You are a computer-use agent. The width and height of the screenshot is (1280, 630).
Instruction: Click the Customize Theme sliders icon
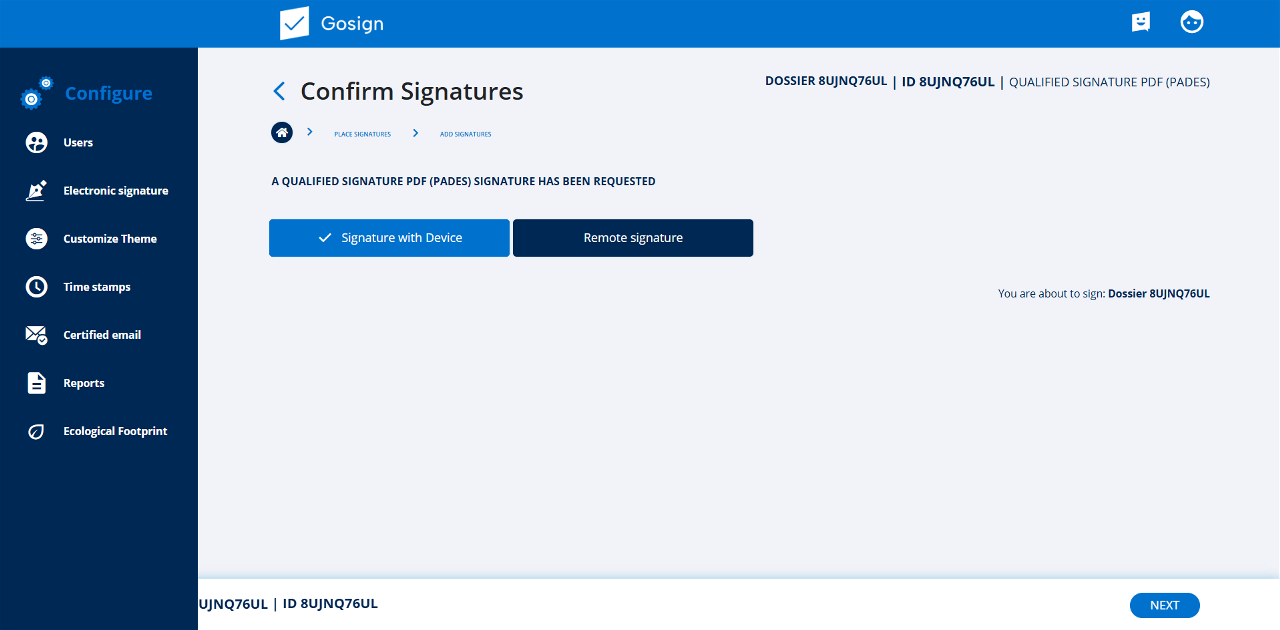[x=36, y=239]
